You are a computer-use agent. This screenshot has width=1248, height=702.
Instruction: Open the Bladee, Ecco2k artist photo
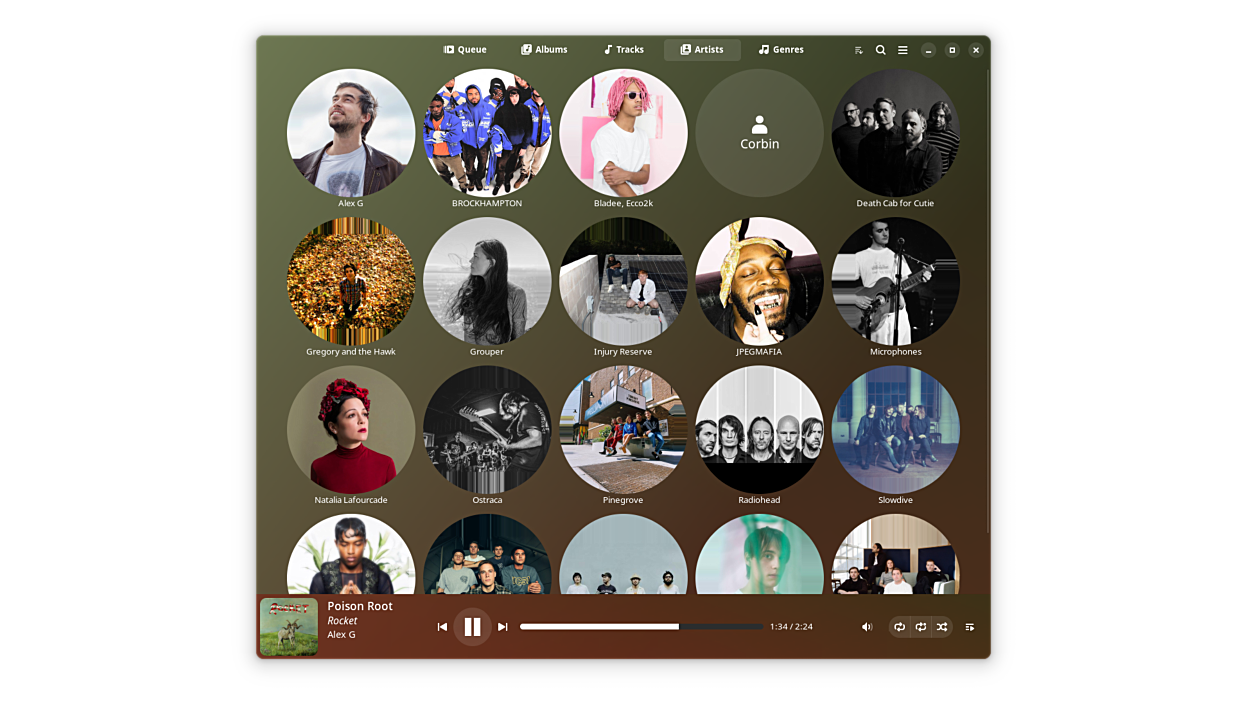[623, 133]
